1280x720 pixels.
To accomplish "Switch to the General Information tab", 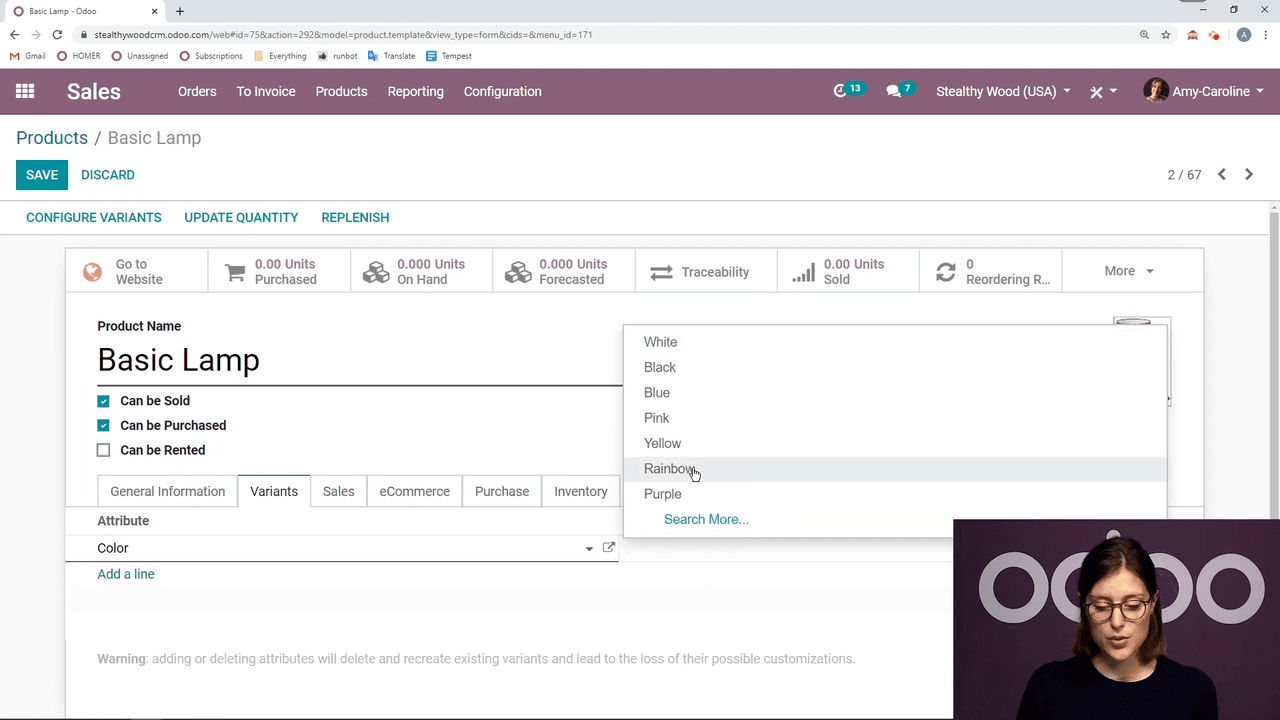I will 168,491.
